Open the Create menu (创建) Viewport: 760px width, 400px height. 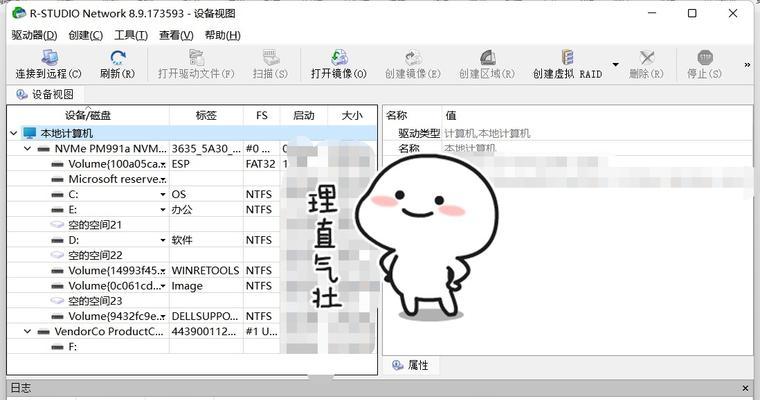[x=85, y=35]
